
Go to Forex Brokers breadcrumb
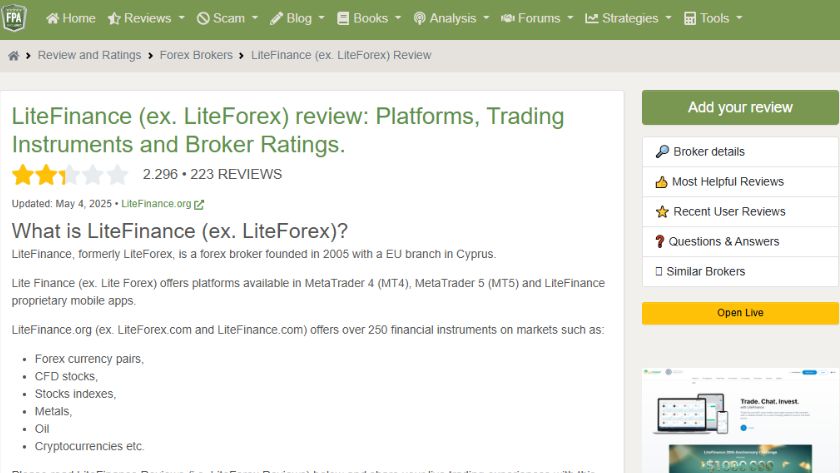196,55
